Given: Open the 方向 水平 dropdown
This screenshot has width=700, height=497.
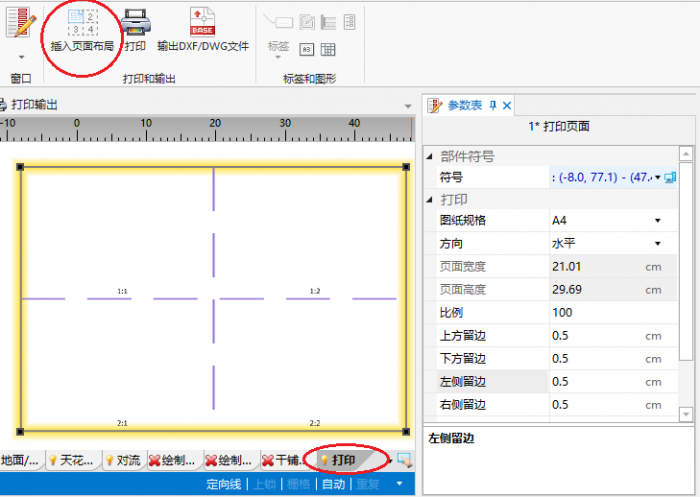Looking at the screenshot, I should click(658, 243).
